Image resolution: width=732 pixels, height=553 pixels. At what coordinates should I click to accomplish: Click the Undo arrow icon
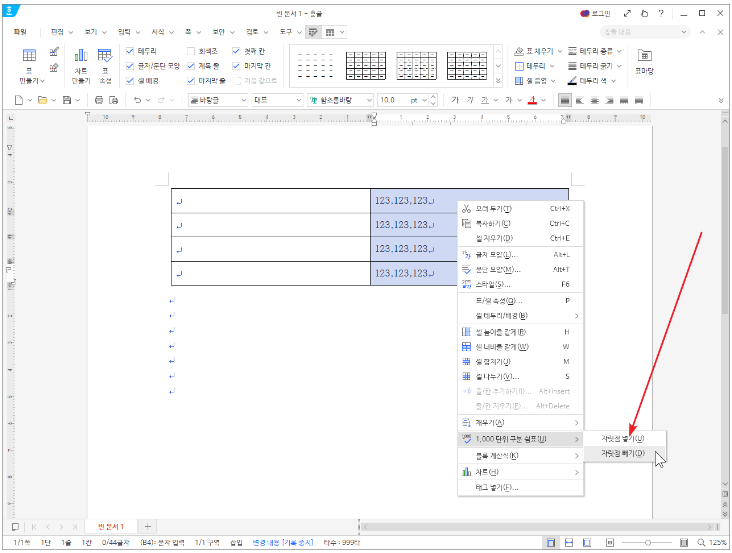tap(137, 100)
